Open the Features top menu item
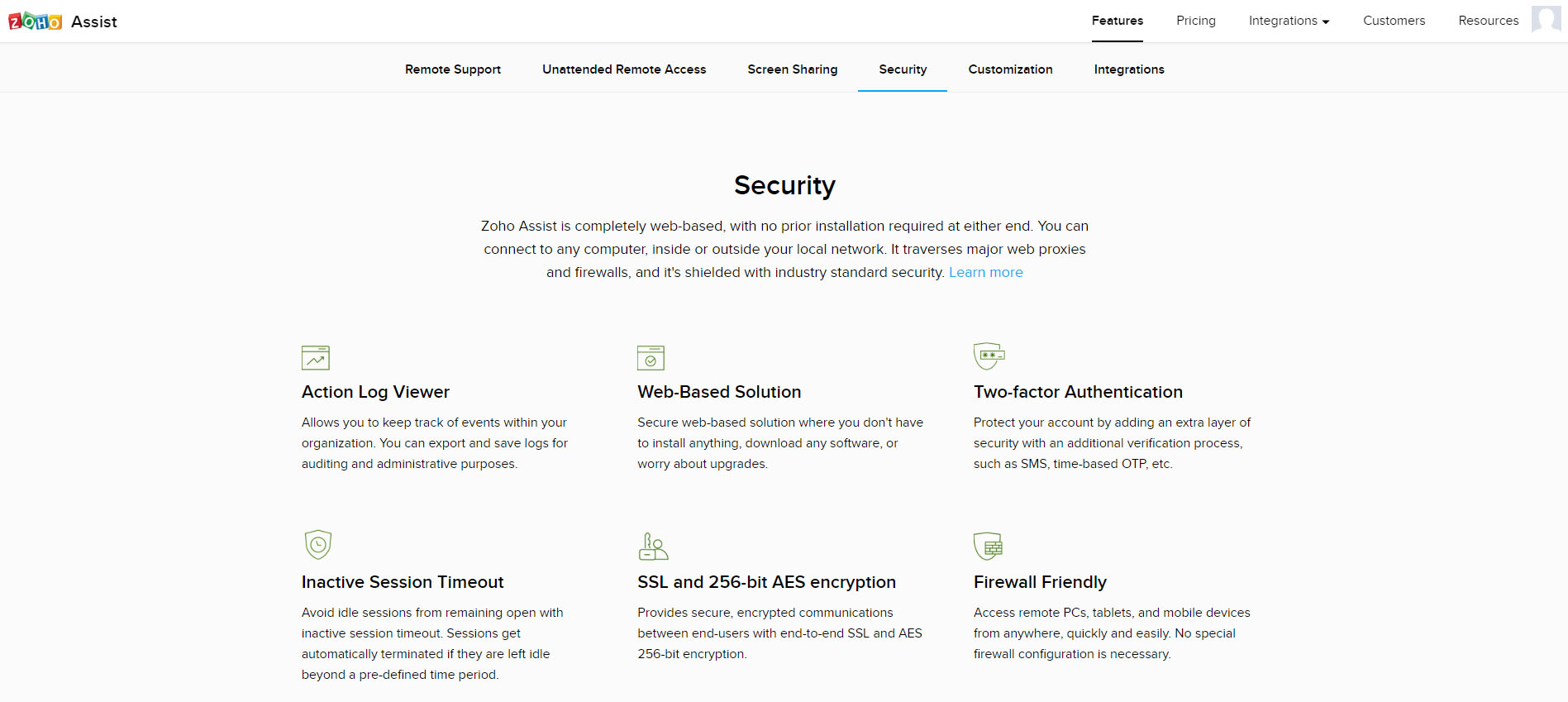The image size is (1568, 702). 1118,21
